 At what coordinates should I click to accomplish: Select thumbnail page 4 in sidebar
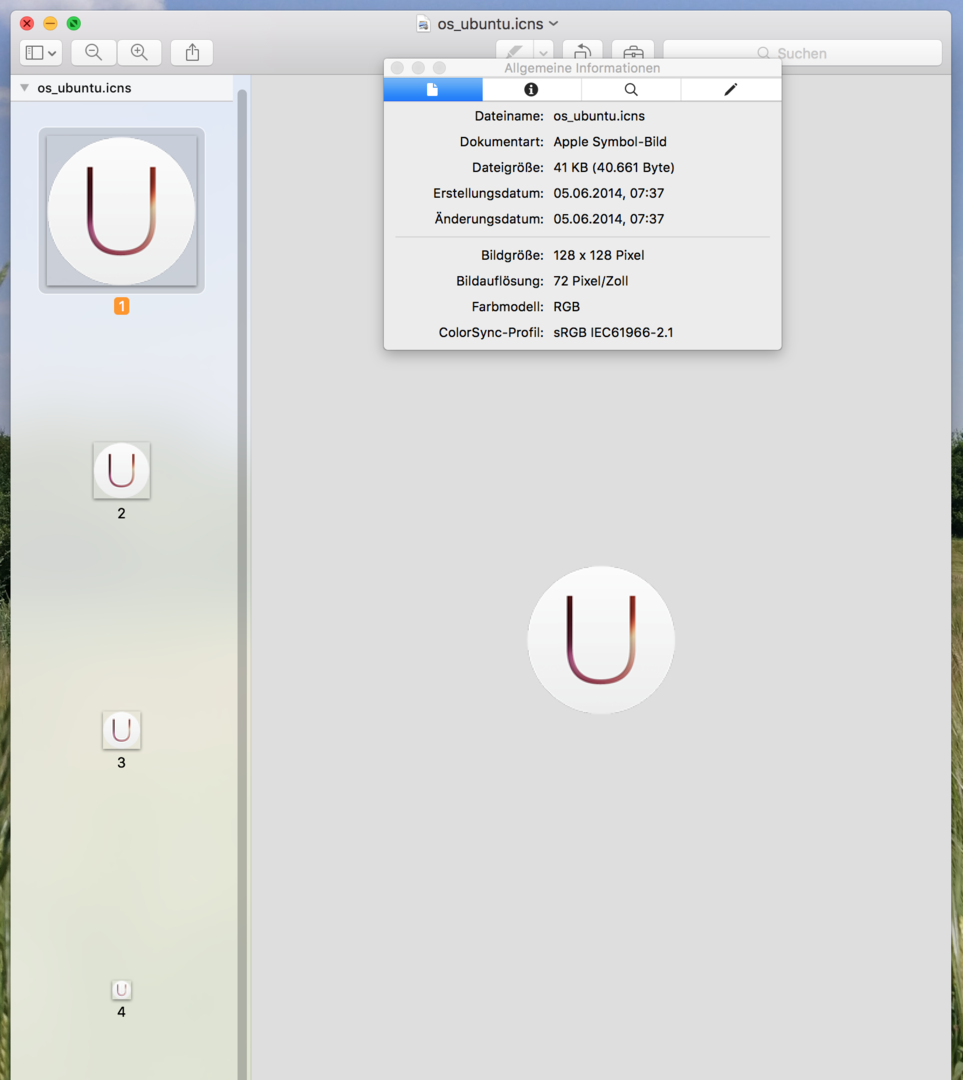tap(121, 990)
